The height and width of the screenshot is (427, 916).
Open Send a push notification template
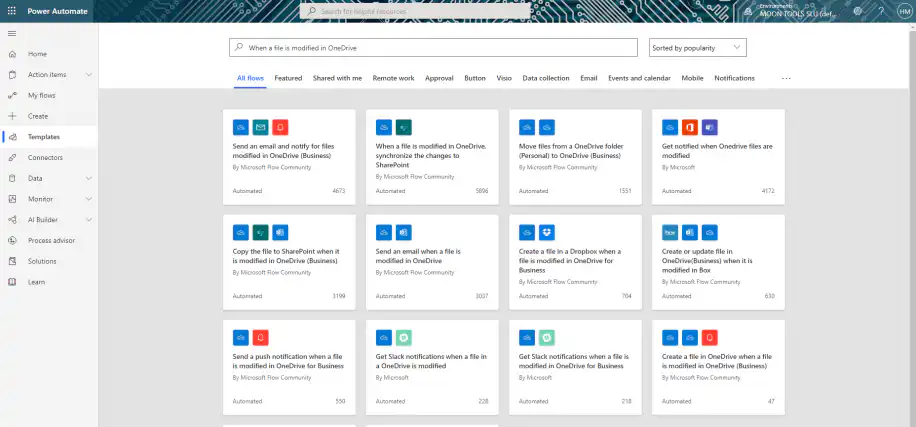pos(289,367)
